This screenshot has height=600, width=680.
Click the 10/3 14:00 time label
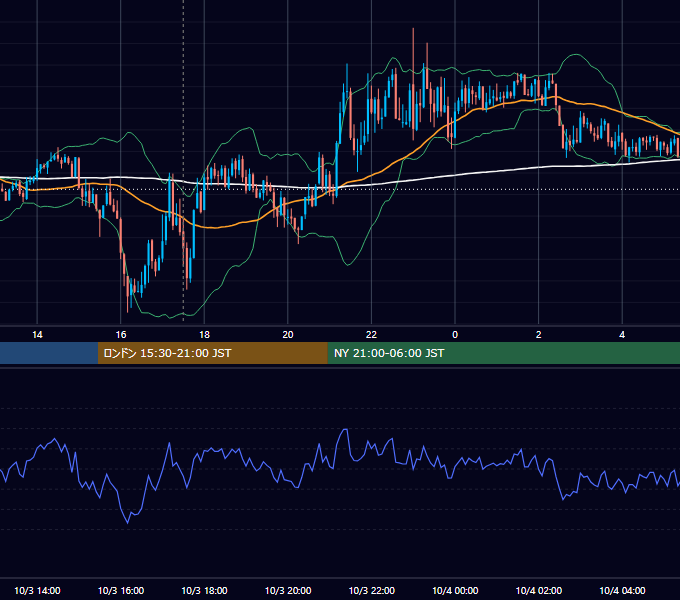pos(37,590)
